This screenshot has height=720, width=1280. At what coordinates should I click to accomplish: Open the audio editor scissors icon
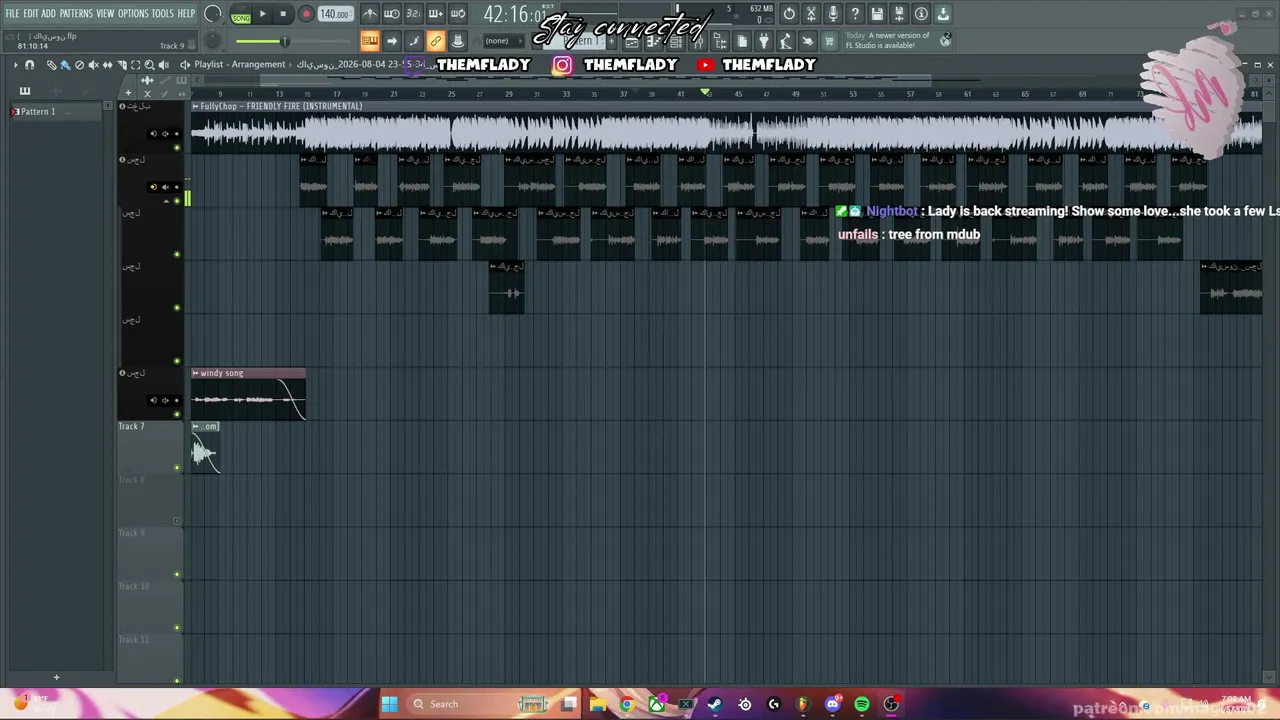(811, 14)
